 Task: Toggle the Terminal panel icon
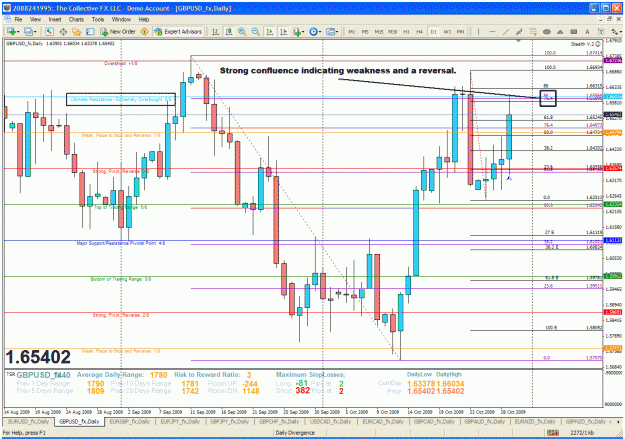tap(90, 31)
